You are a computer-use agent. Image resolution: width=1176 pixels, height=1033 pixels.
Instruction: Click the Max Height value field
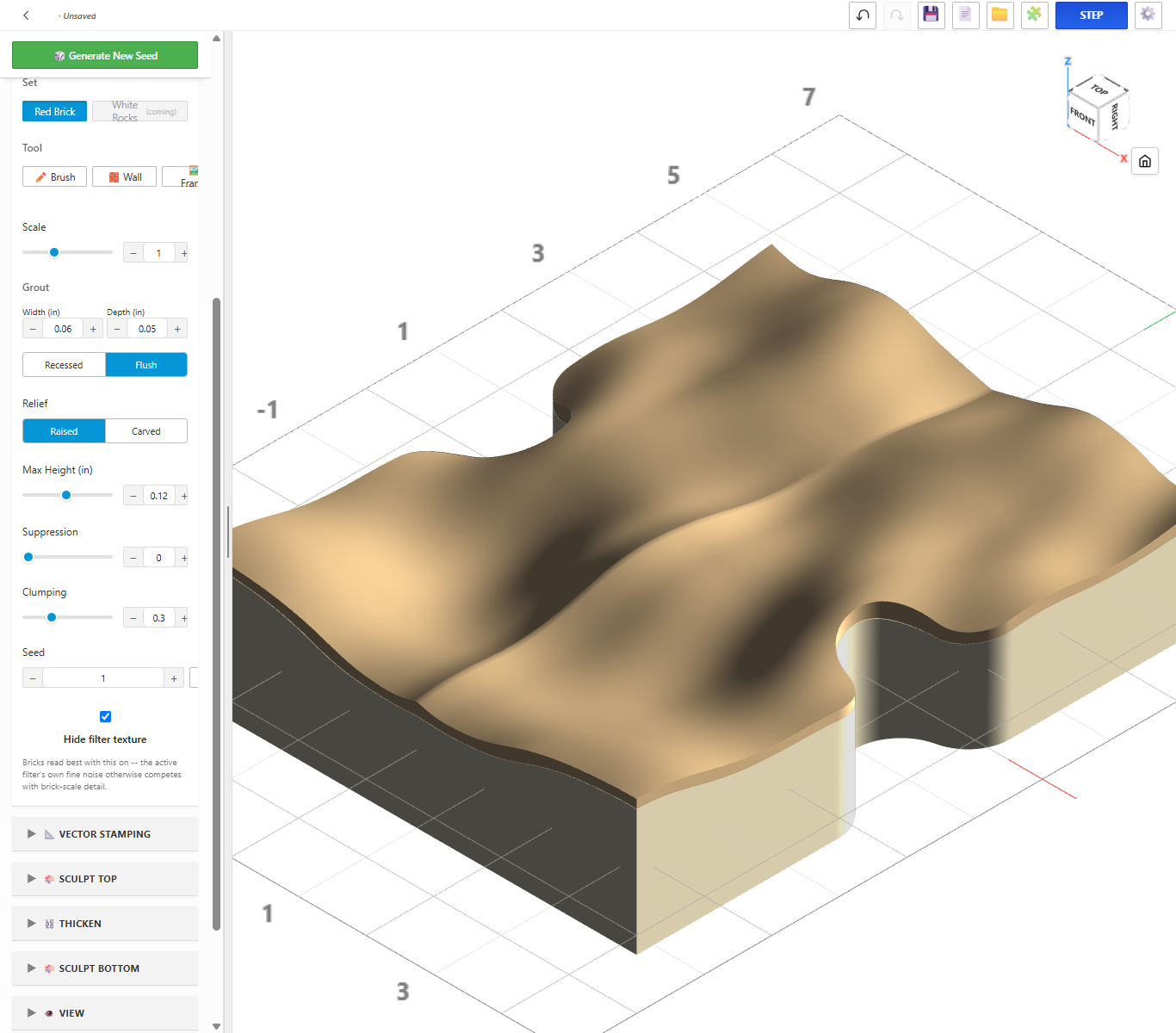click(159, 496)
